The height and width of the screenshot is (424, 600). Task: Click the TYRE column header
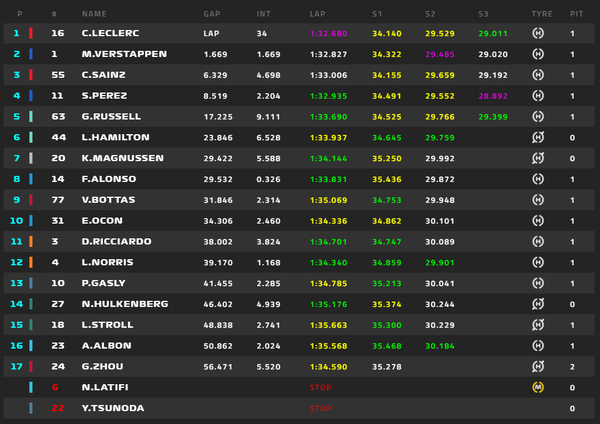coord(542,14)
